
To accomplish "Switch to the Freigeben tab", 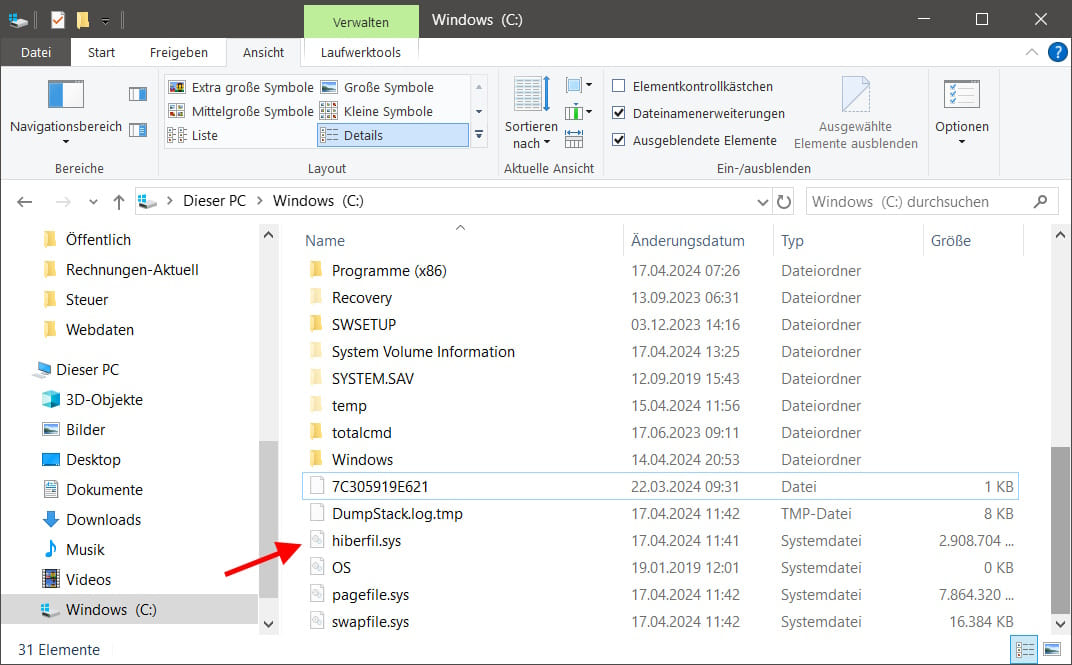I will pos(178,52).
